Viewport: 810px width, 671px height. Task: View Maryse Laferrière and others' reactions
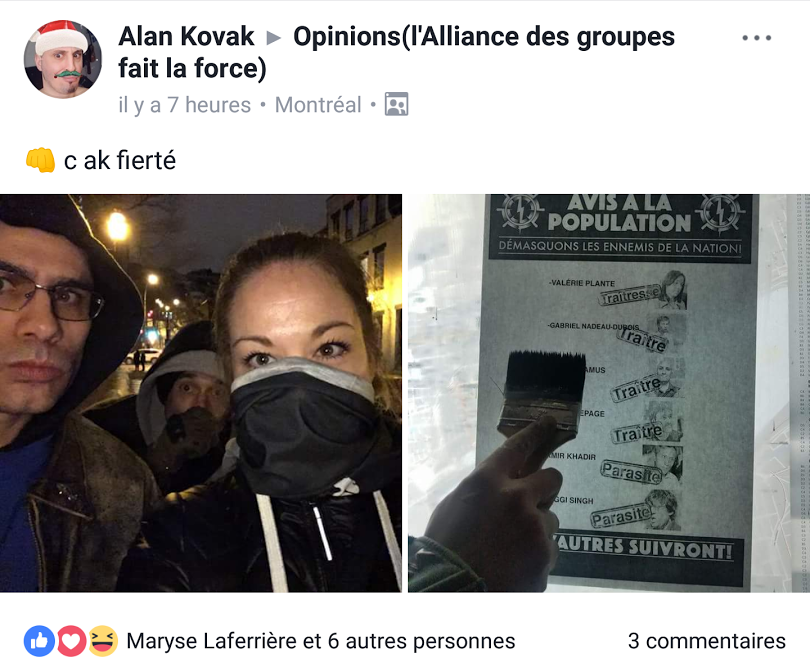point(321,641)
